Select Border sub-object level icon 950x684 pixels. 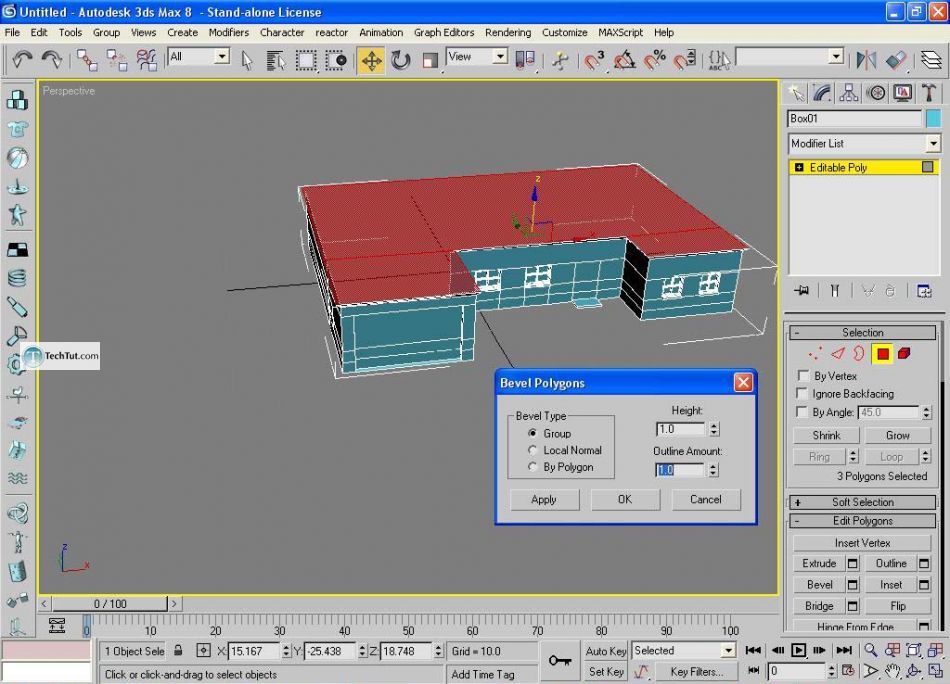pos(859,354)
